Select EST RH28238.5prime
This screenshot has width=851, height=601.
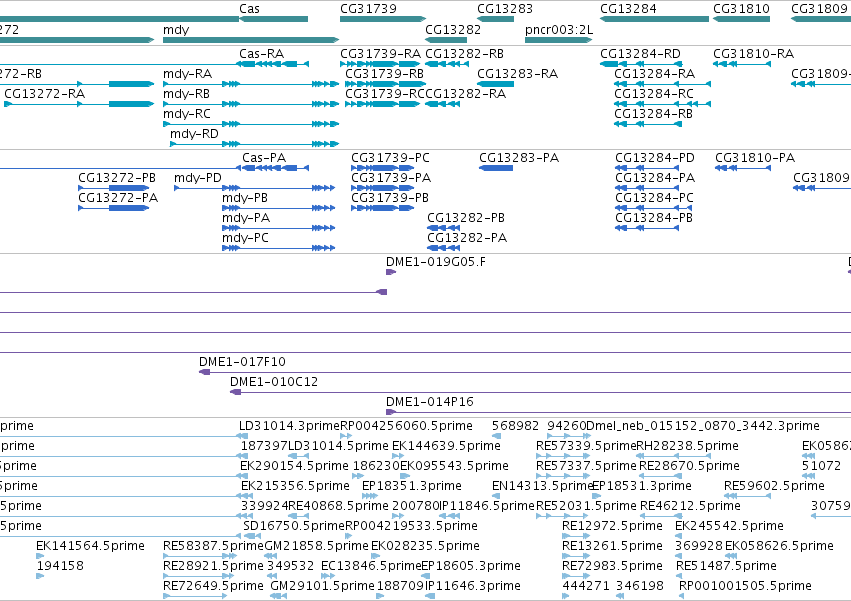coord(687,446)
